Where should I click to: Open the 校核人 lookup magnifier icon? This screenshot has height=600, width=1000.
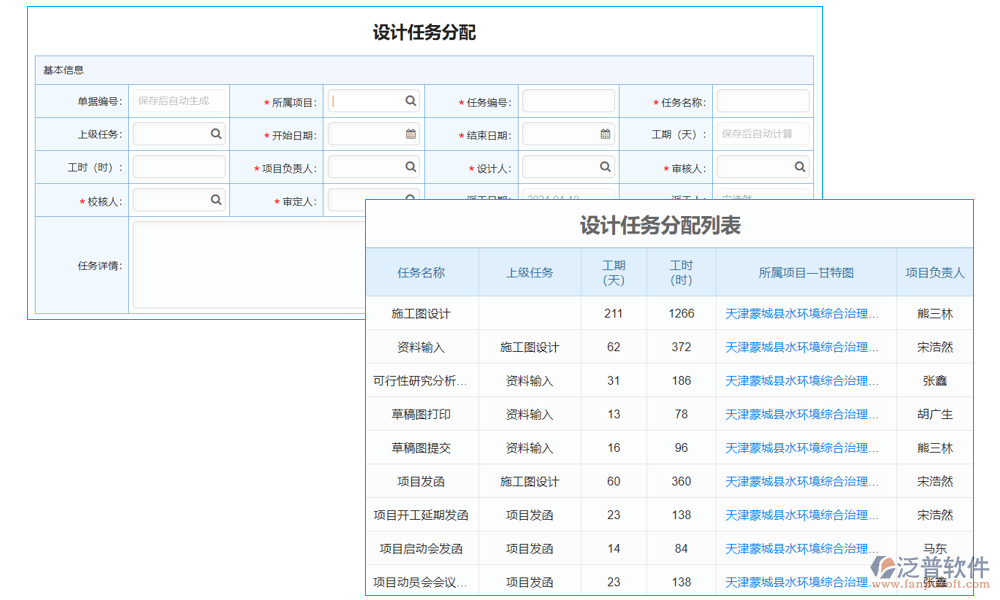(x=216, y=199)
